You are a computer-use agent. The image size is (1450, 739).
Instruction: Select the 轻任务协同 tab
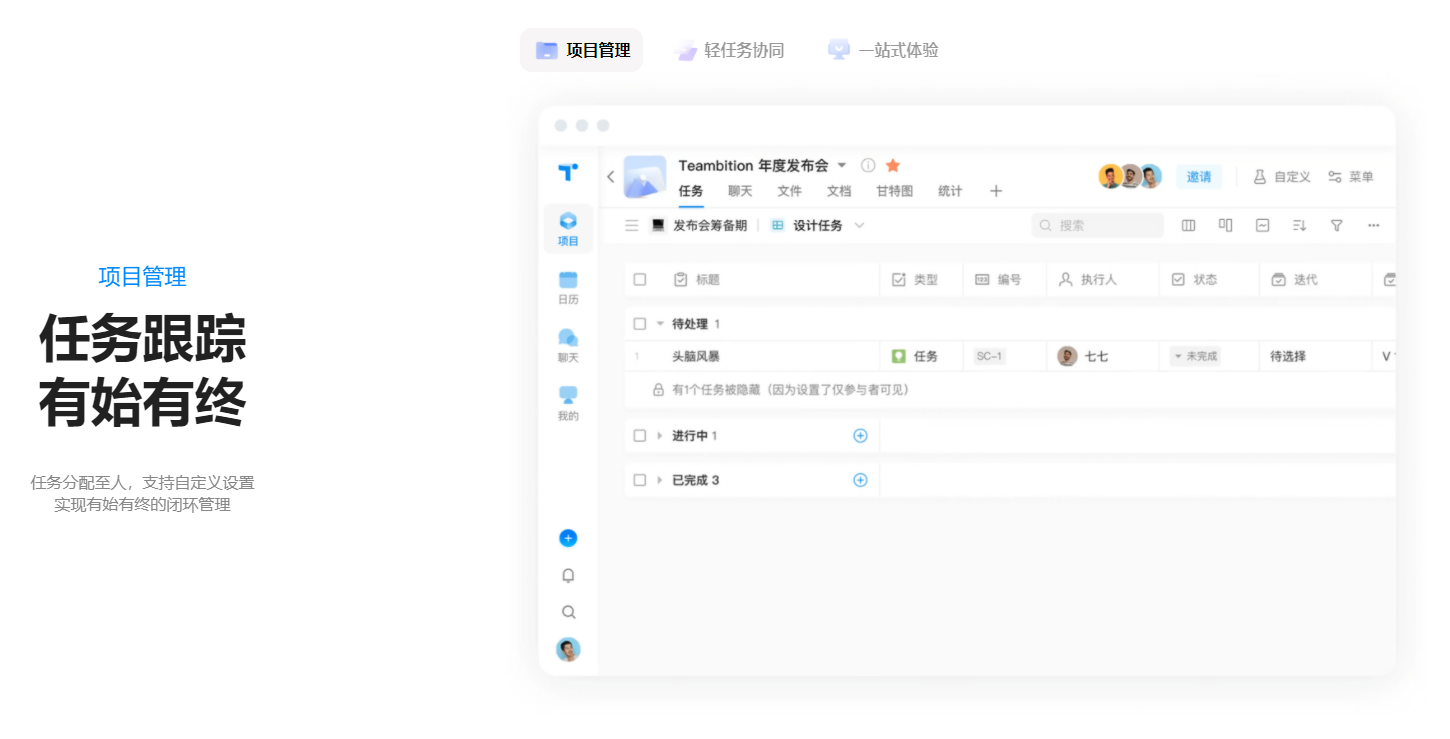(729, 50)
